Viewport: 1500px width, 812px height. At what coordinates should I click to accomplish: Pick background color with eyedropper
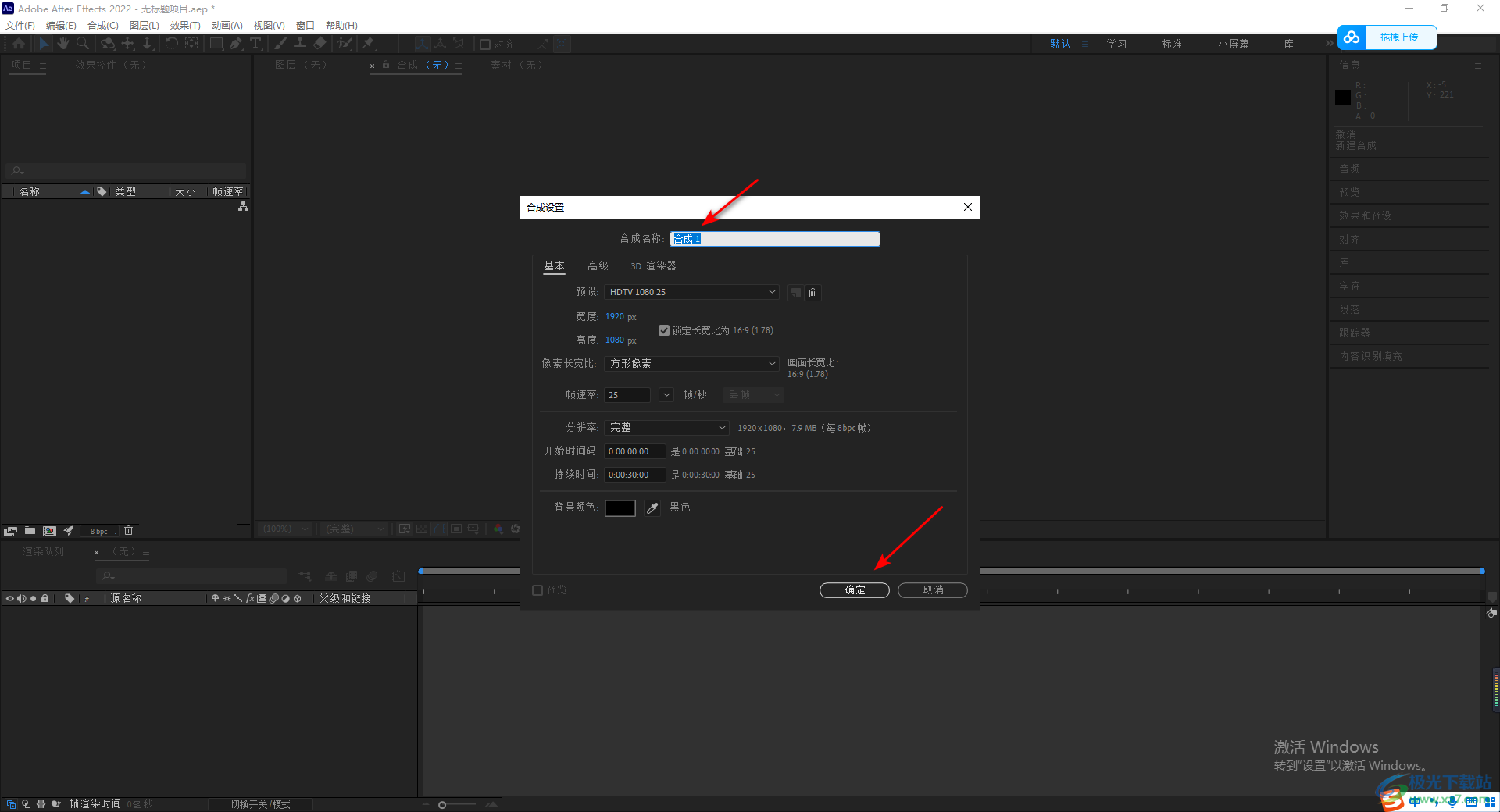tap(652, 508)
